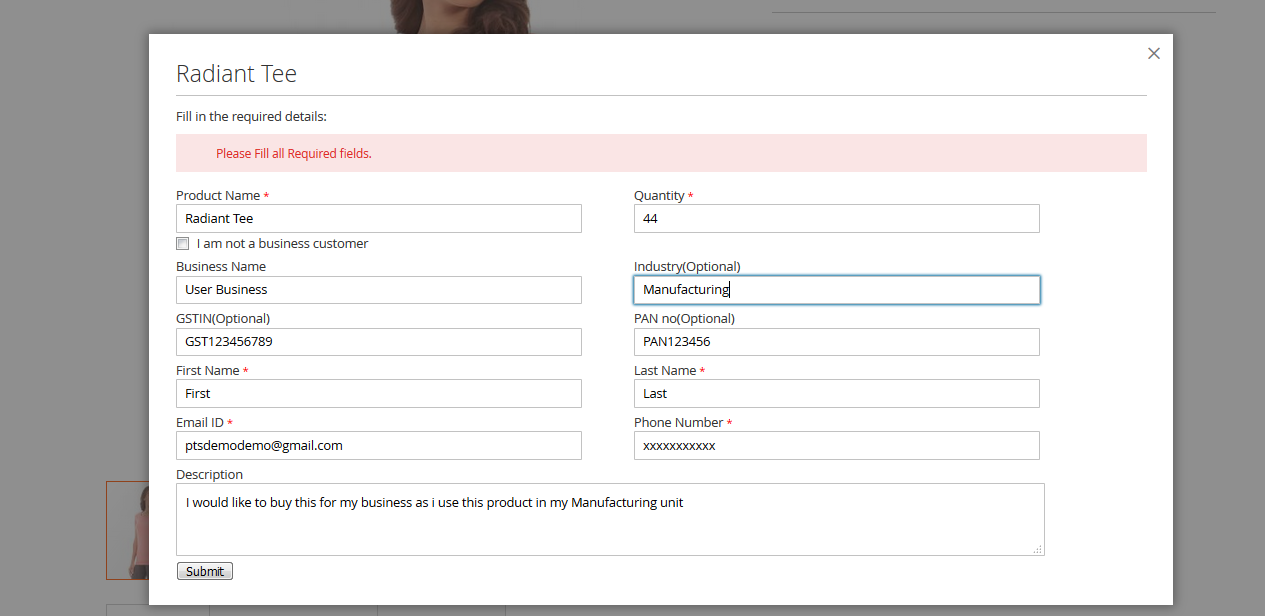Click the "Industry(Optional)" label

click(687, 267)
